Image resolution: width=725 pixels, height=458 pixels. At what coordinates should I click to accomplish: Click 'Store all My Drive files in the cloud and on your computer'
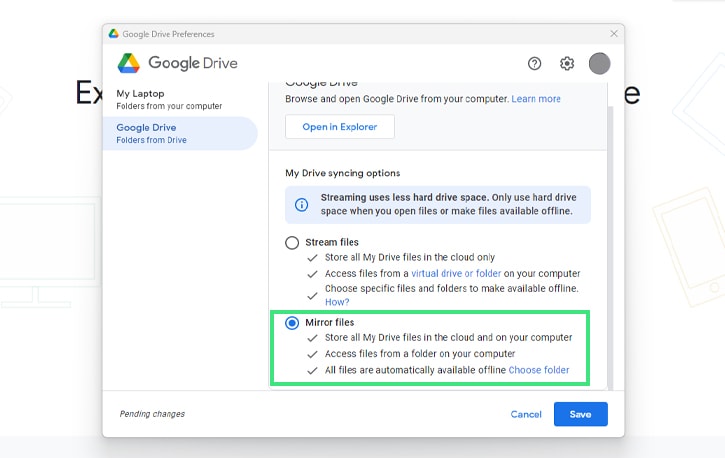[x=449, y=338]
